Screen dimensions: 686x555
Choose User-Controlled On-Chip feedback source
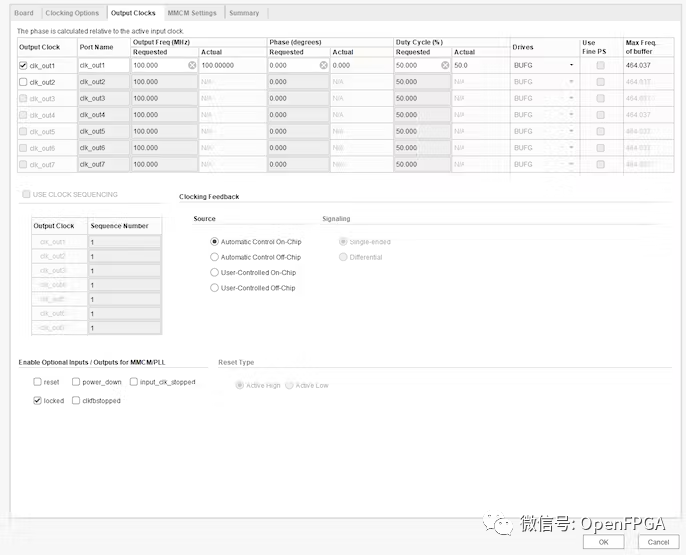tap(214, 272)
